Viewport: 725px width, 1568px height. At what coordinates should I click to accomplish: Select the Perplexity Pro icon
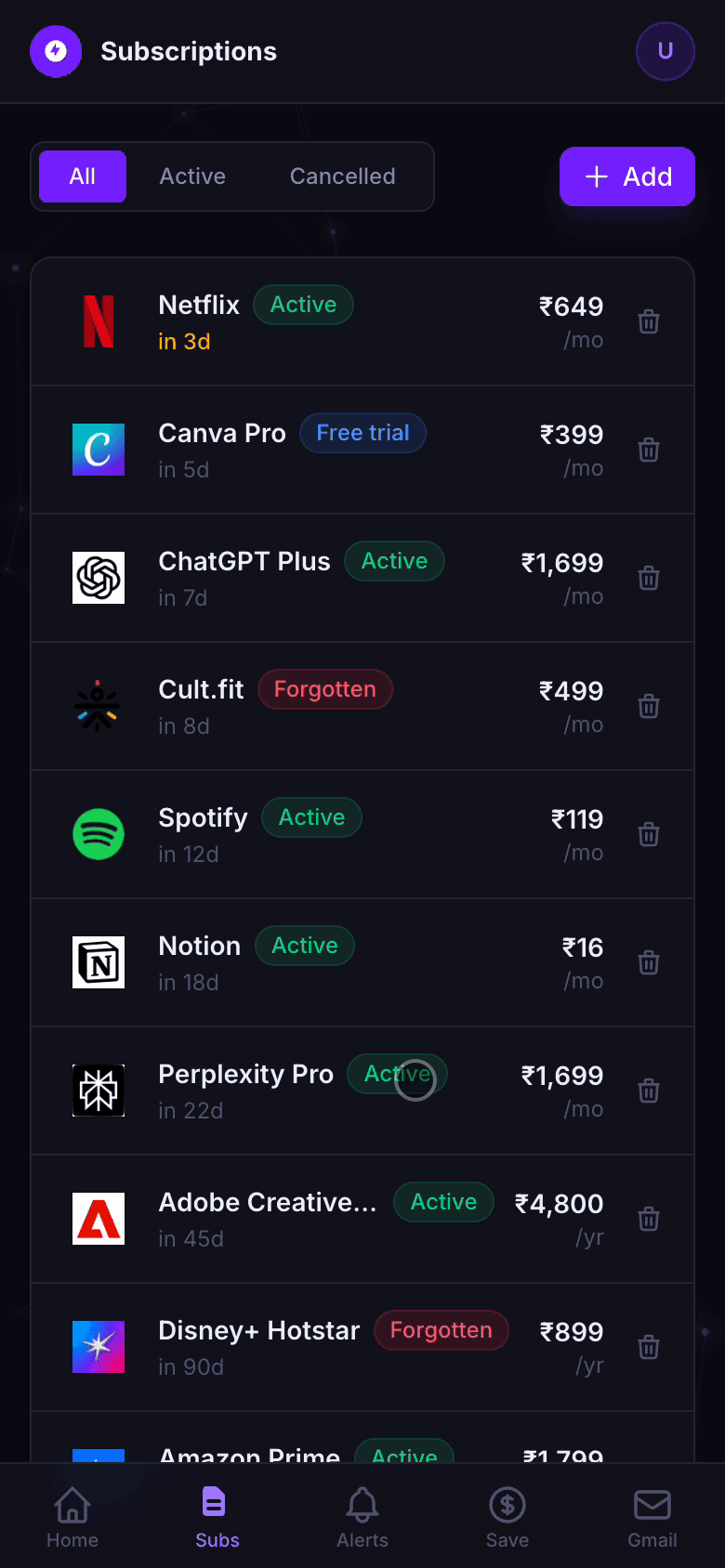[98, 1090]
